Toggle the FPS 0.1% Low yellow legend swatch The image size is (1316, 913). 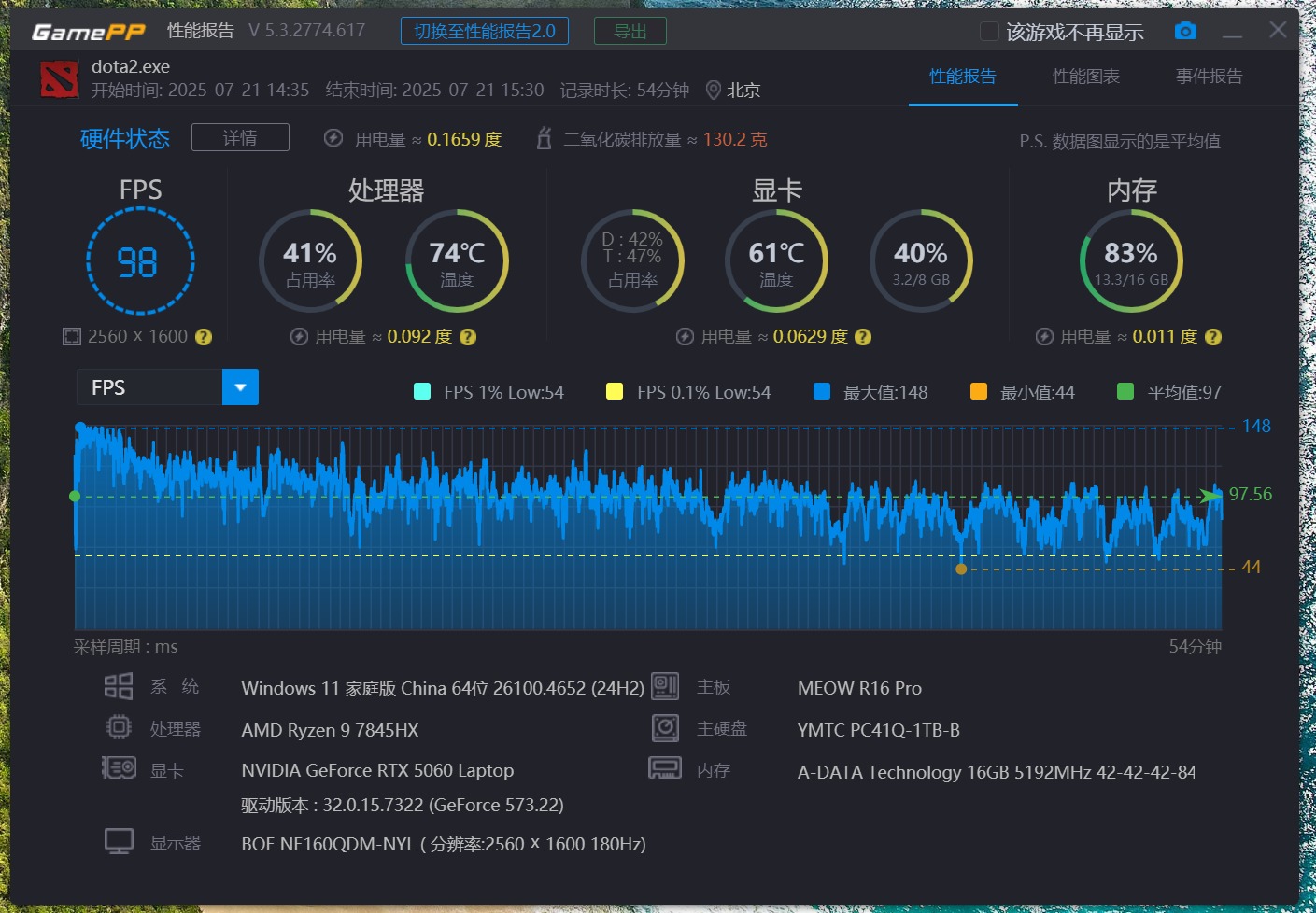pos(615,391)
